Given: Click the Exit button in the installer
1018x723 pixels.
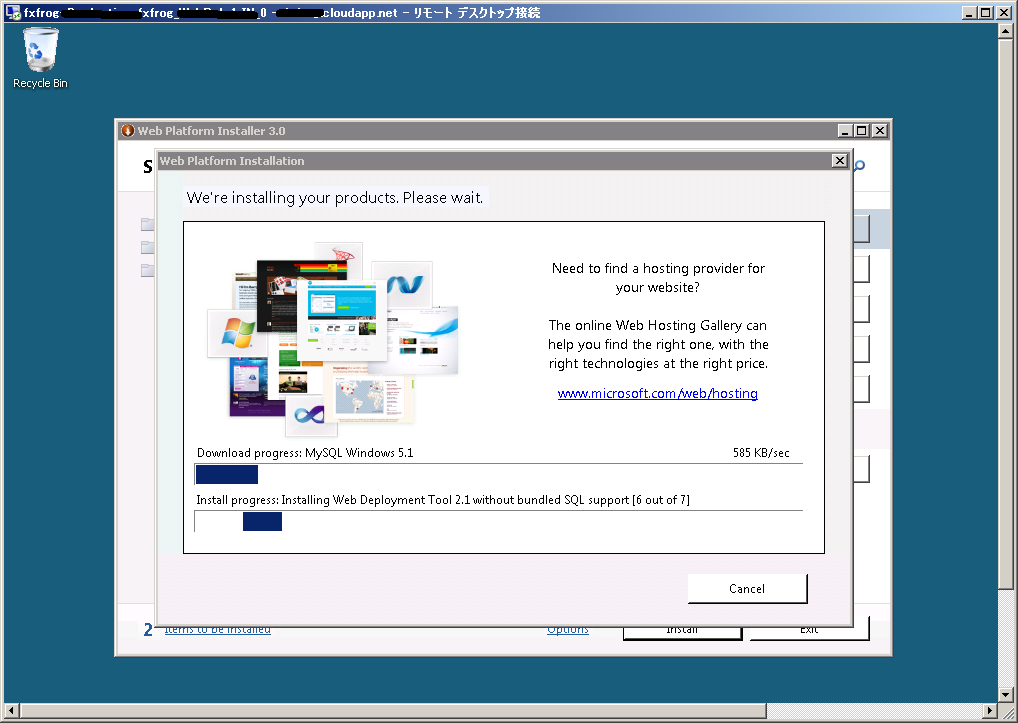Looking at the screenshot, I should click(809, 630).
